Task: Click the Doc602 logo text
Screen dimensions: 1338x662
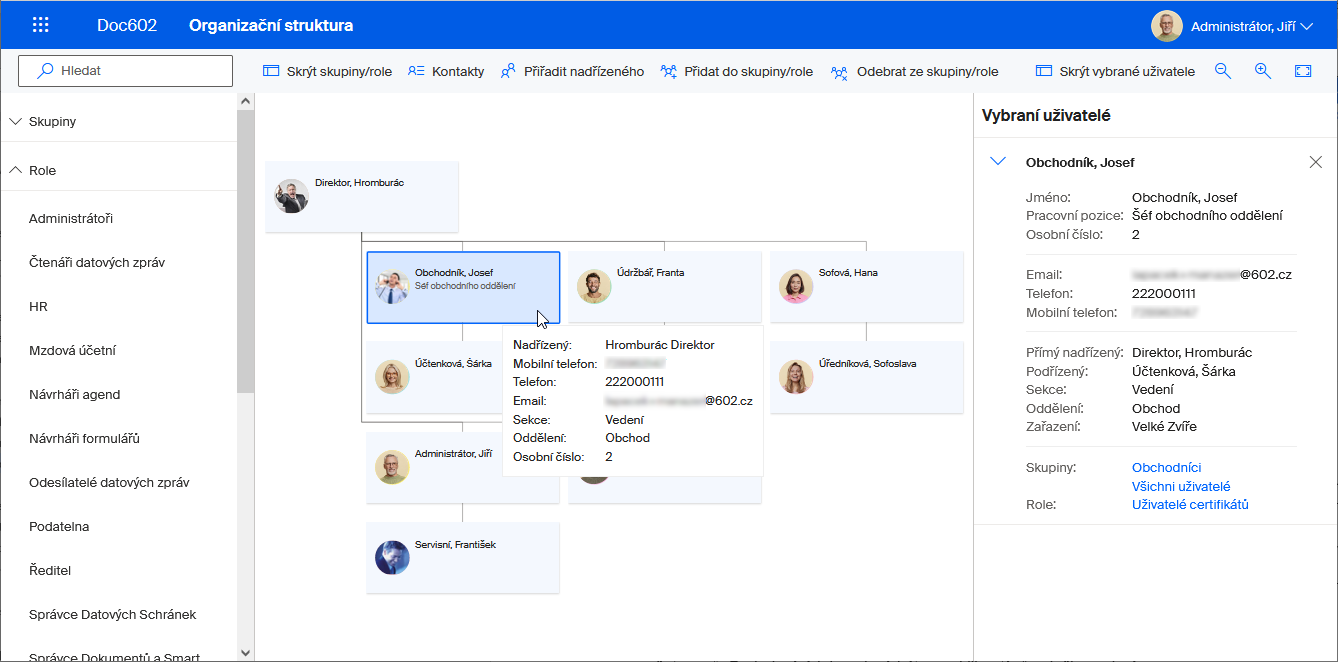Action: coord(127,25)
